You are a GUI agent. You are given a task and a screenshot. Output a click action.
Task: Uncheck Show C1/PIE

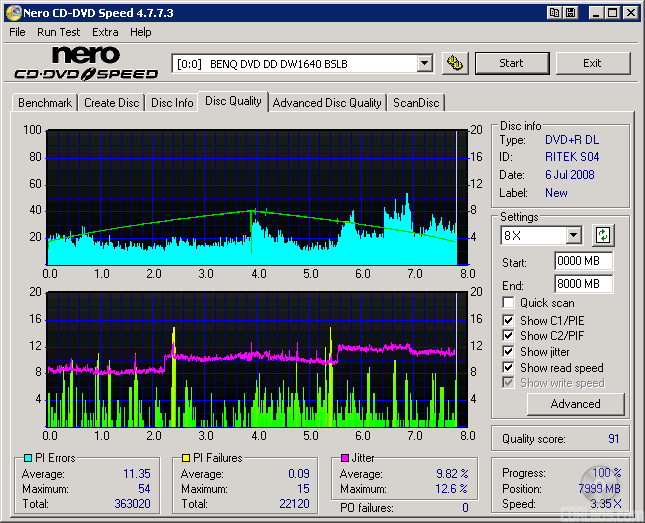tap(509, 320)
